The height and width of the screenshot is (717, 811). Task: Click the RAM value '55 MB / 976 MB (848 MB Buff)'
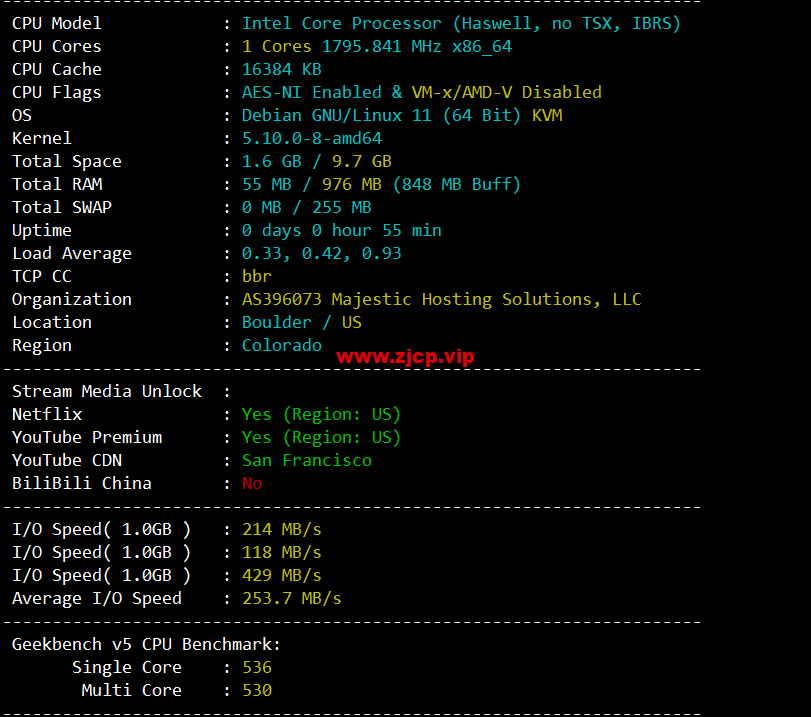click(382, 184)
